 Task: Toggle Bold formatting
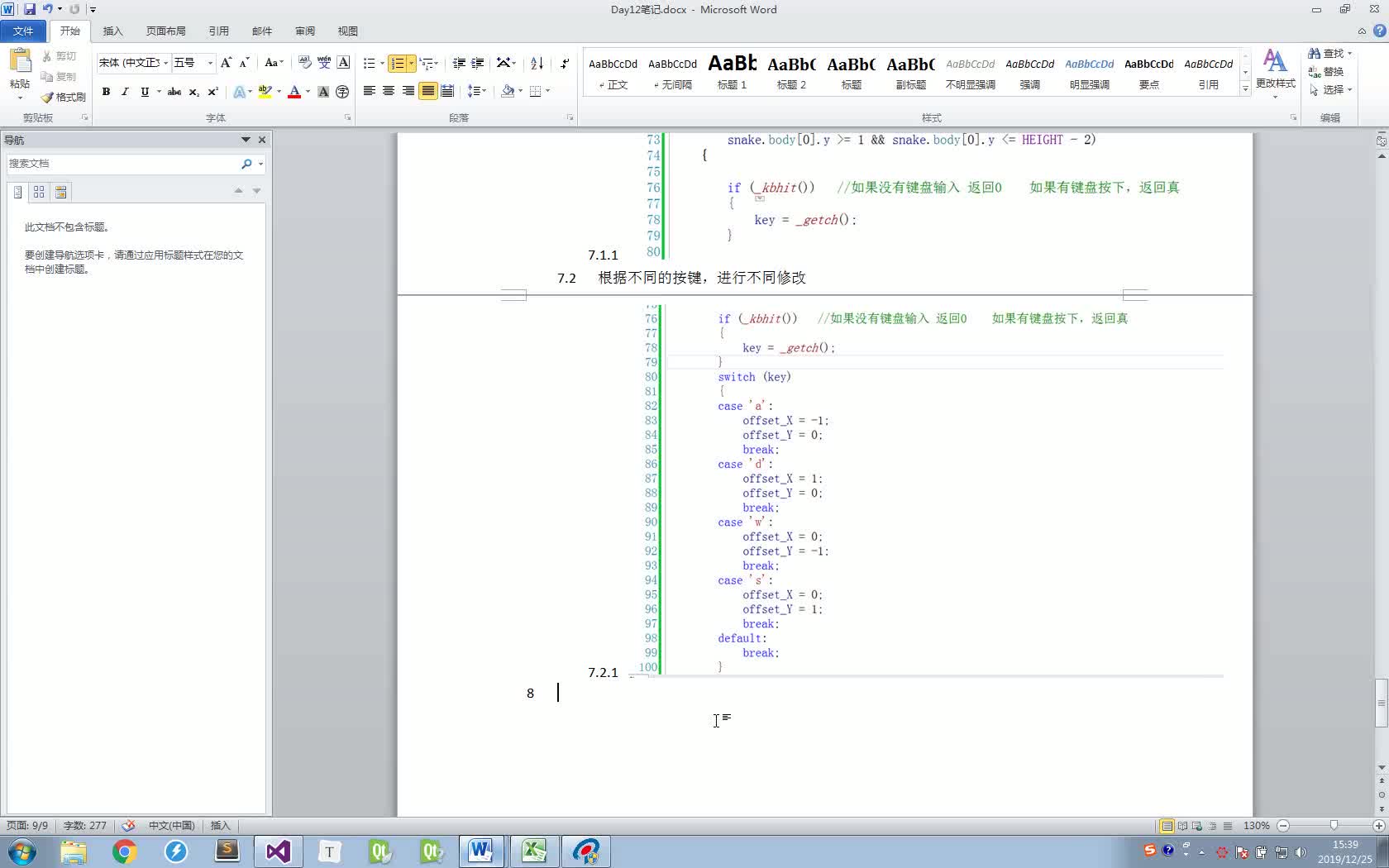tap(106, 92)
